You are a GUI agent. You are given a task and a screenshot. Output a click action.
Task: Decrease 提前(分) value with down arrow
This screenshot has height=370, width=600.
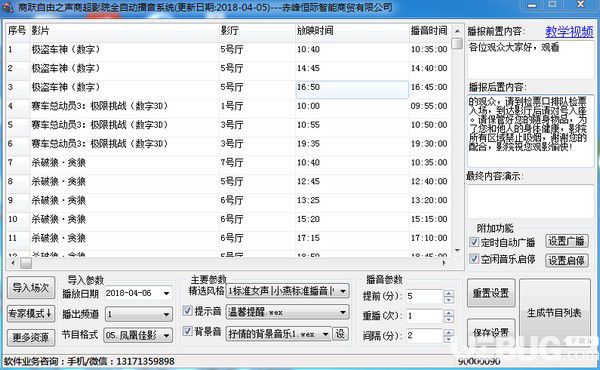point(448,300)
